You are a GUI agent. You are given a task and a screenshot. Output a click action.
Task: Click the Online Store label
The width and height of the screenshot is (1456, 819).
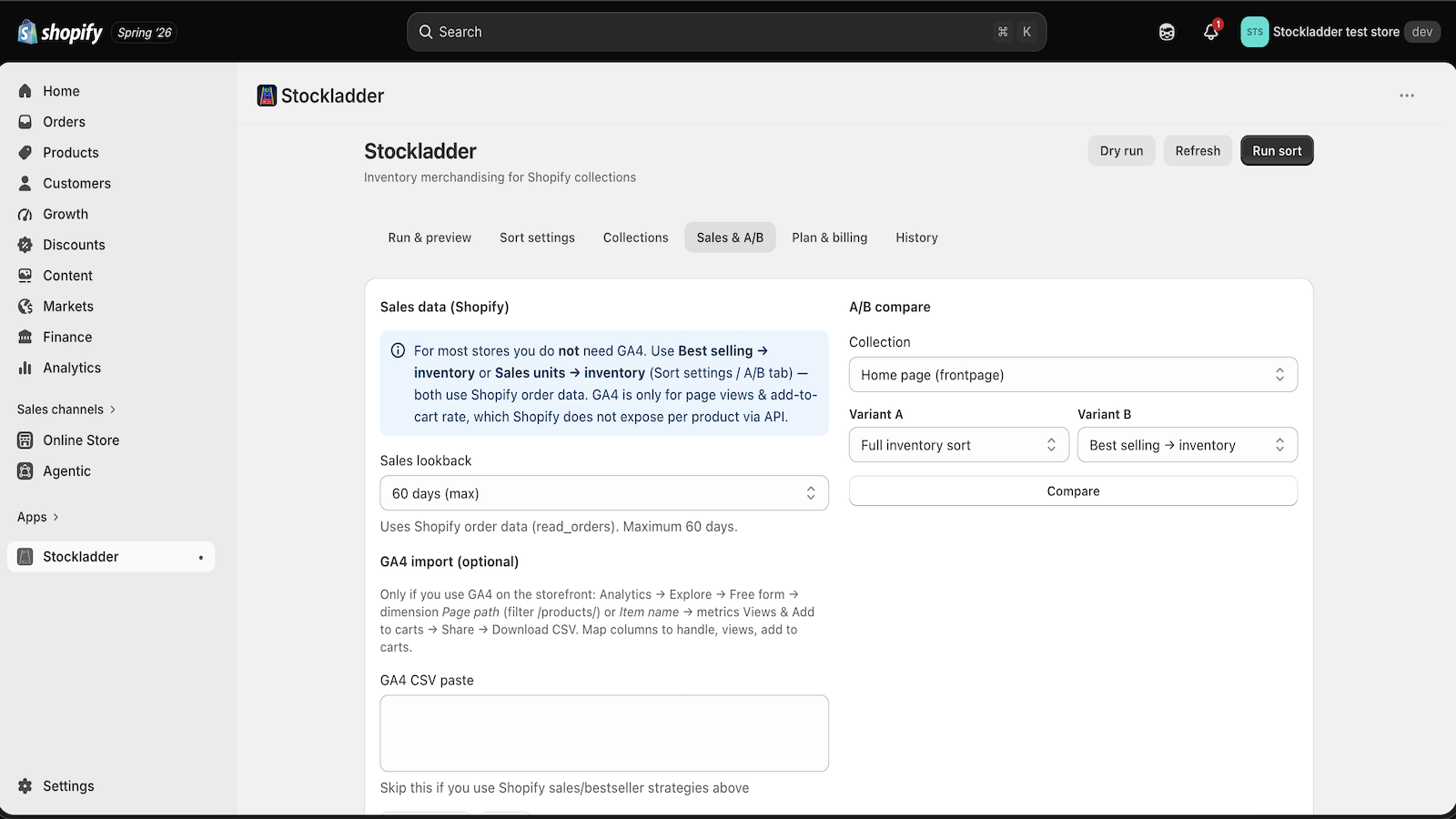coord(81,440)
